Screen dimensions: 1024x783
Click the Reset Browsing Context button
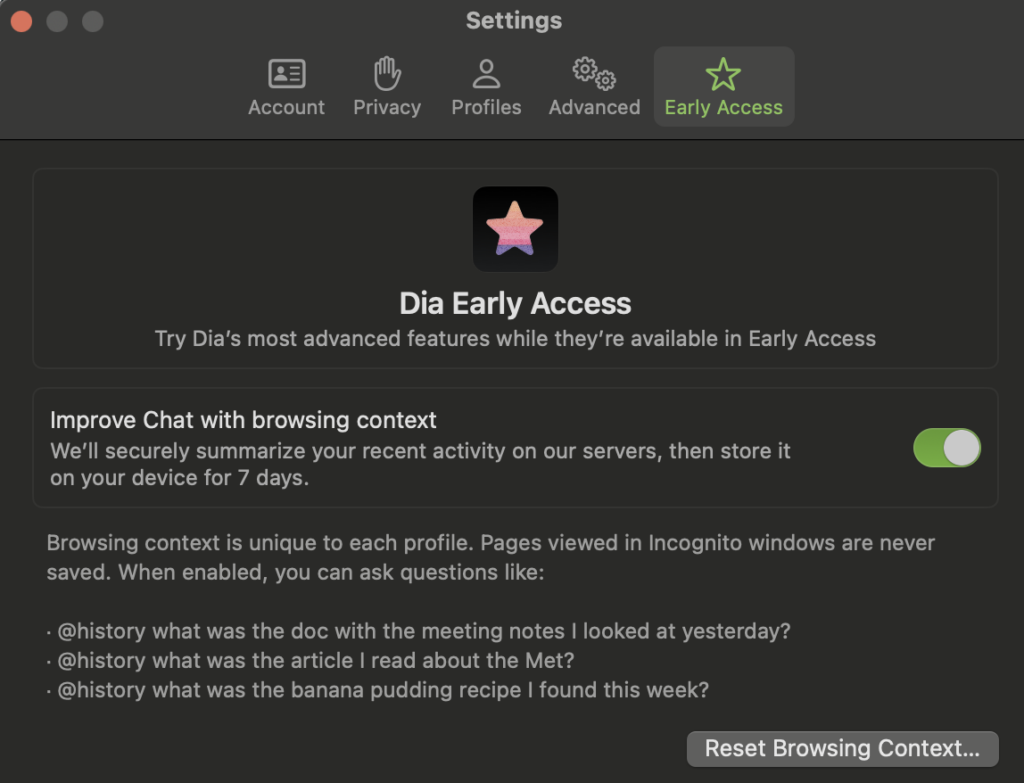(x=842, y=748)
